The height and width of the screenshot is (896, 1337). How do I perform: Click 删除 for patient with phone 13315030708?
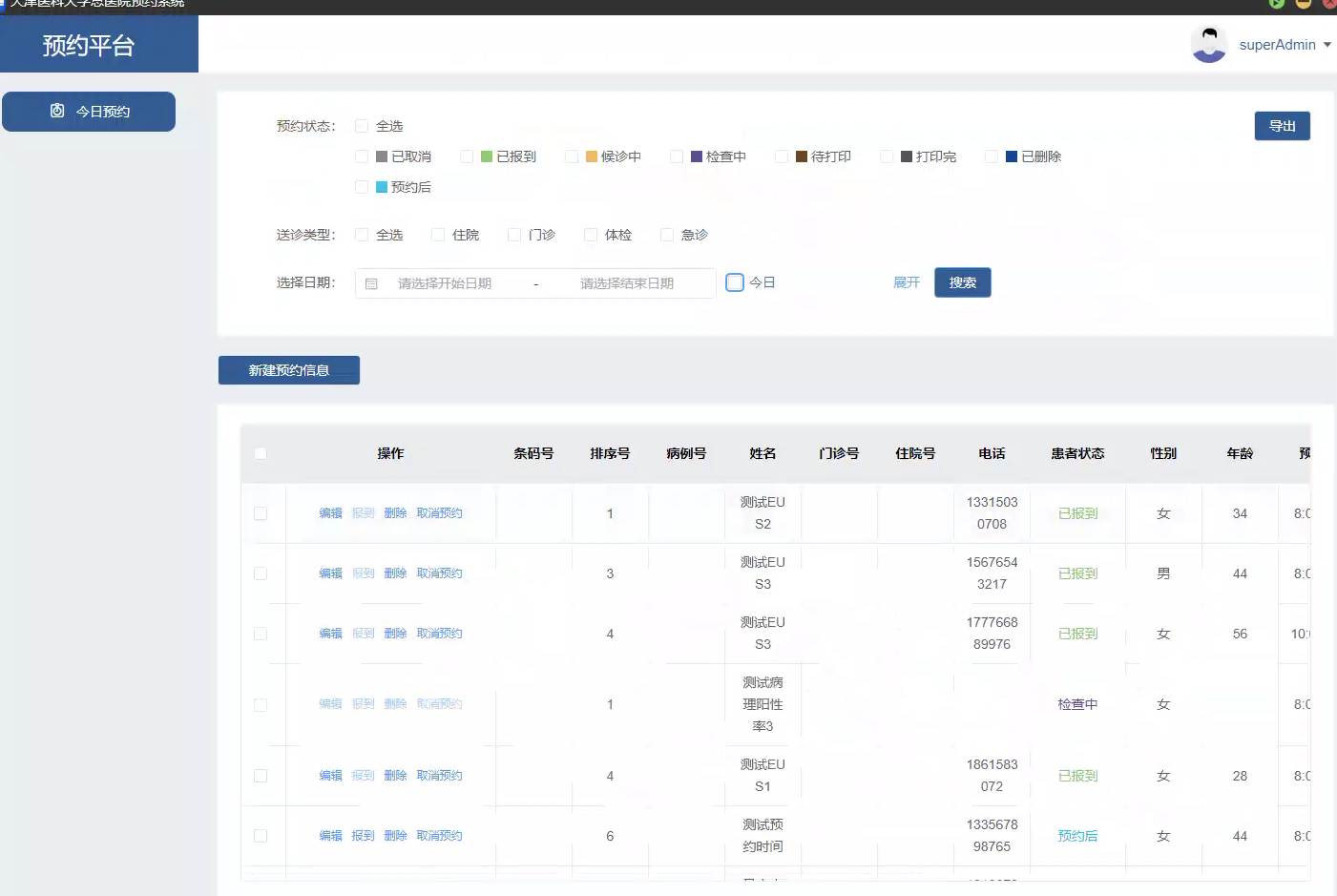(x=395, y=513)
